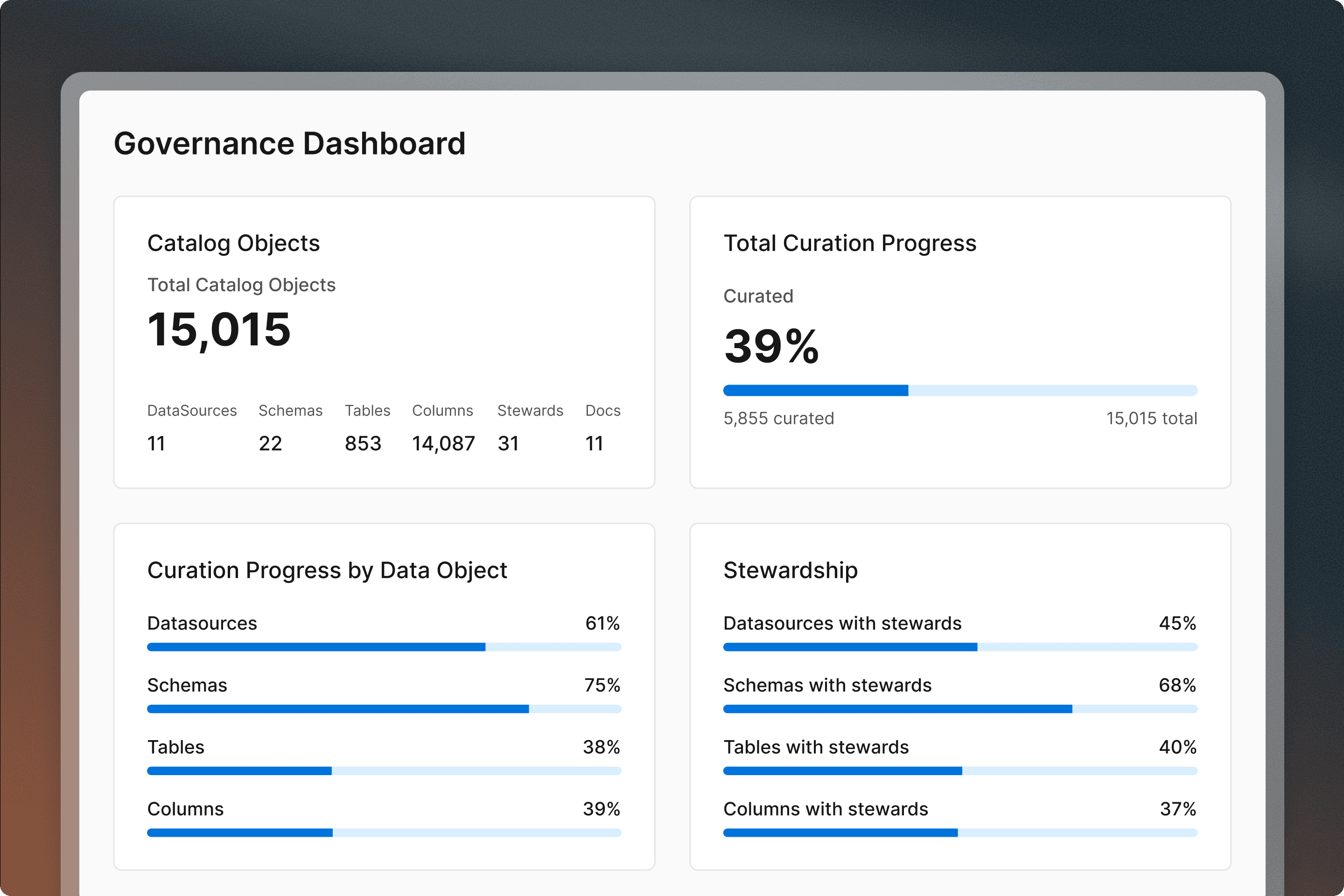Image resolution: width=1344 pixels, height=896 pixels.
Task: Click the Tables curation row label
Action: click(x=176, y=747)
